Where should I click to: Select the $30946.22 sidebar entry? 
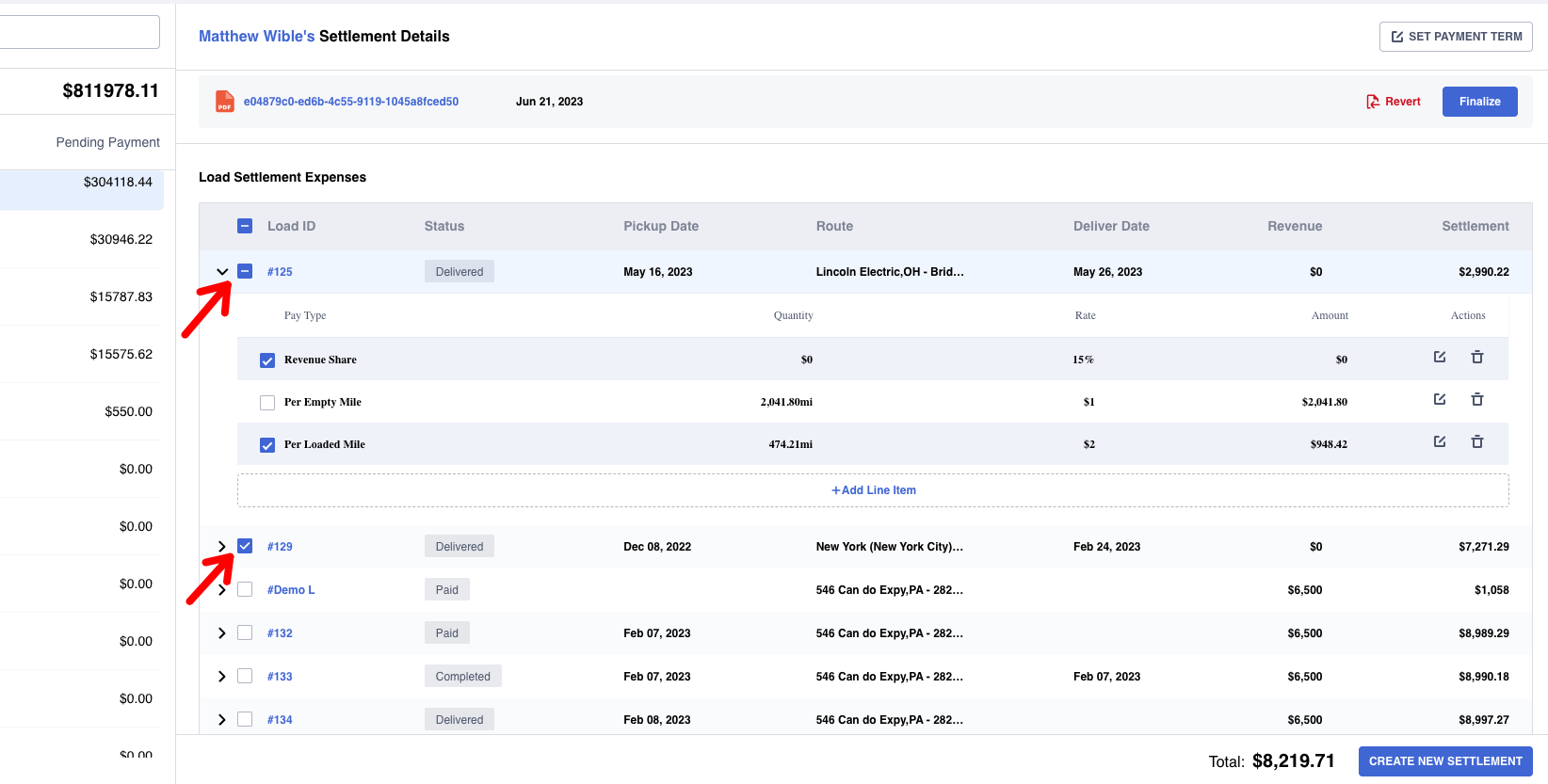click(x=121, y=239)
